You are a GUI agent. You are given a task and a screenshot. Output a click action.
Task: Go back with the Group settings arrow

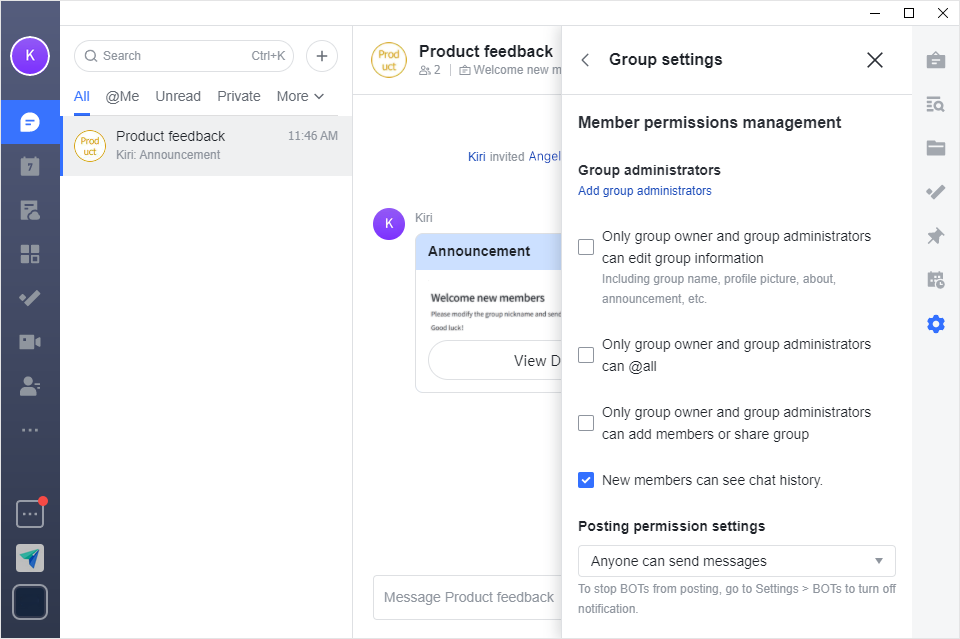[586, 60]
